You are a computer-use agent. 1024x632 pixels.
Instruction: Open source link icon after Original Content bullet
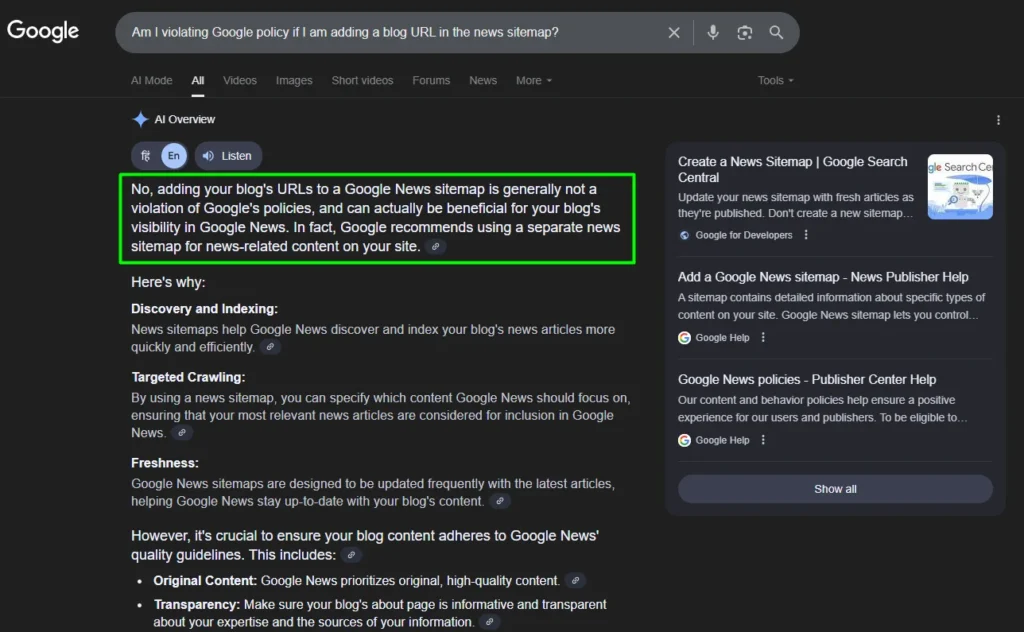[x=575, y=580]
